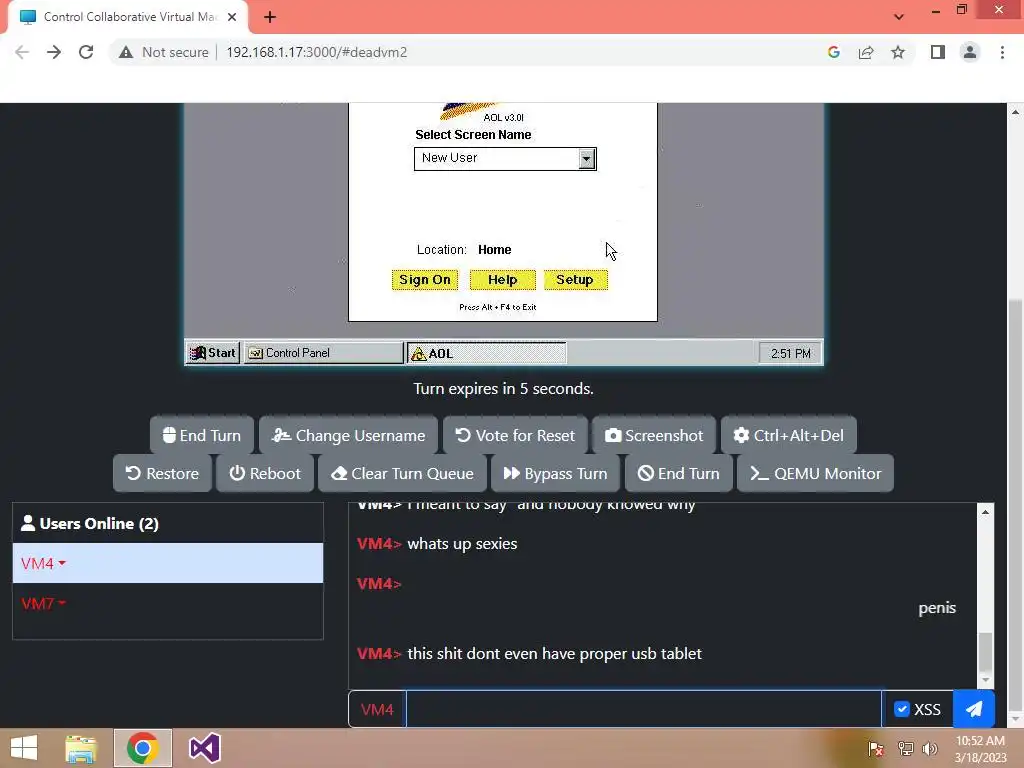Take a VM Screenshot

pyautogui.click(x=654, y=435)
